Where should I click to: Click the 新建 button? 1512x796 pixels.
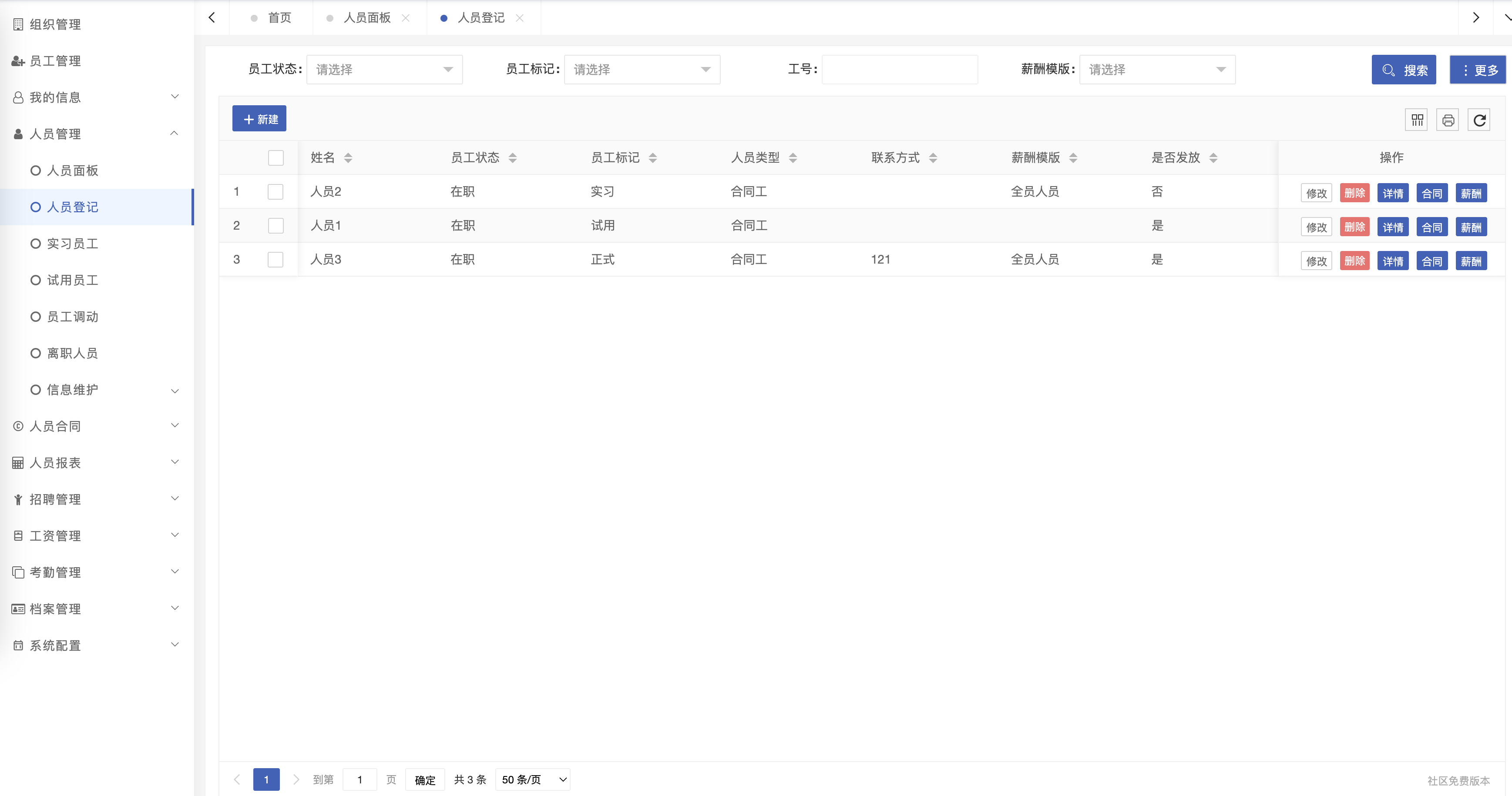point(259,119)
